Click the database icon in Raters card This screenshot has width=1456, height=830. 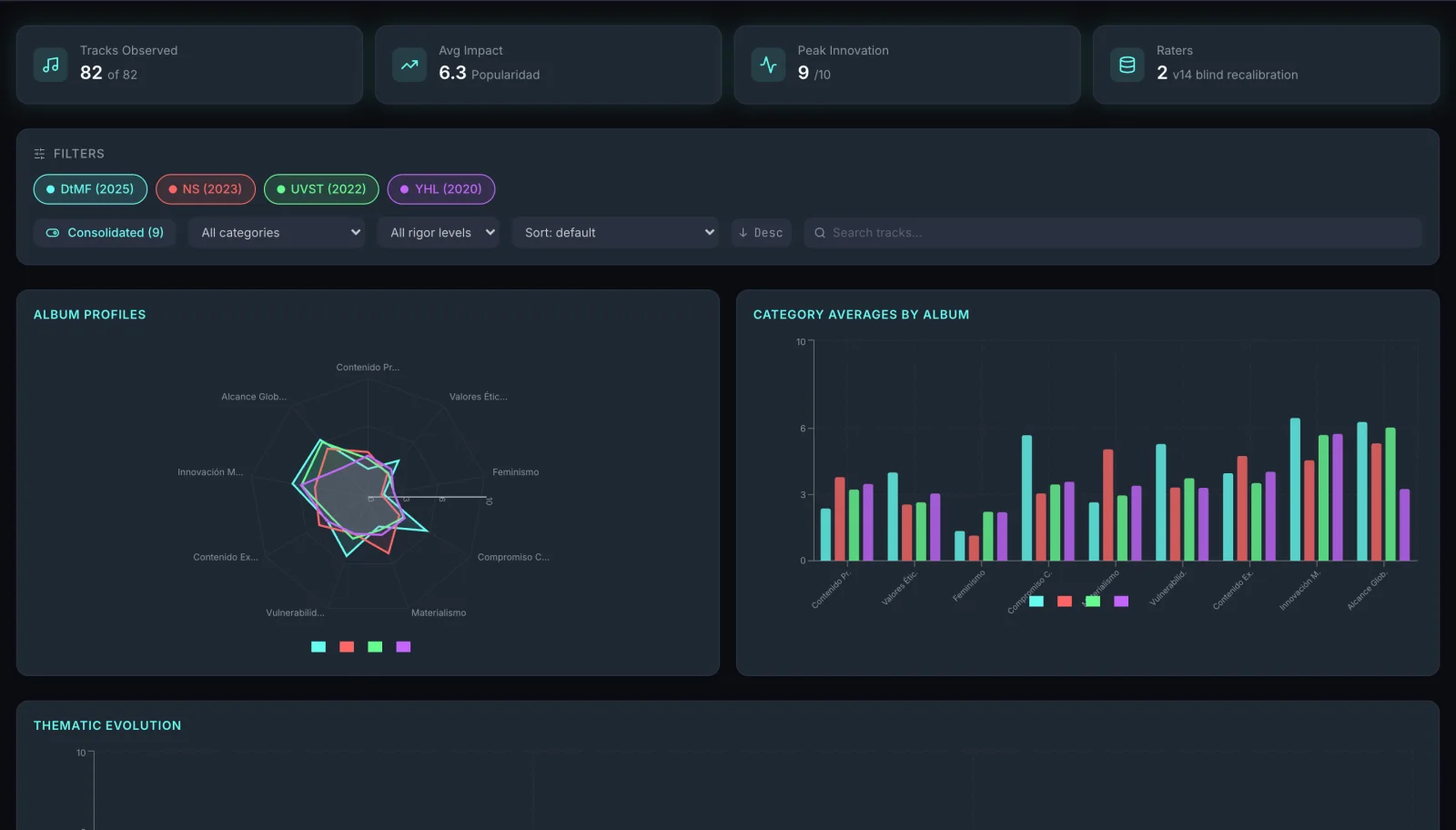pyautogui.click(x=1127, y=65)
